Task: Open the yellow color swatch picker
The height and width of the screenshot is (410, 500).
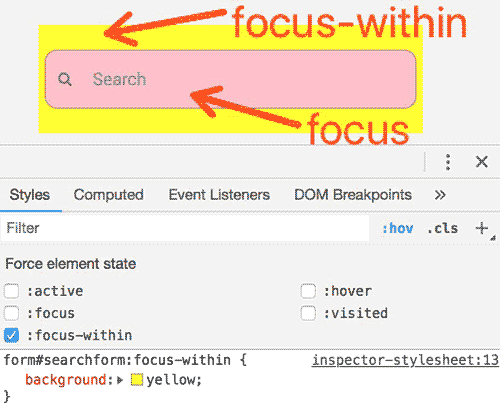Action: point(137,380)
